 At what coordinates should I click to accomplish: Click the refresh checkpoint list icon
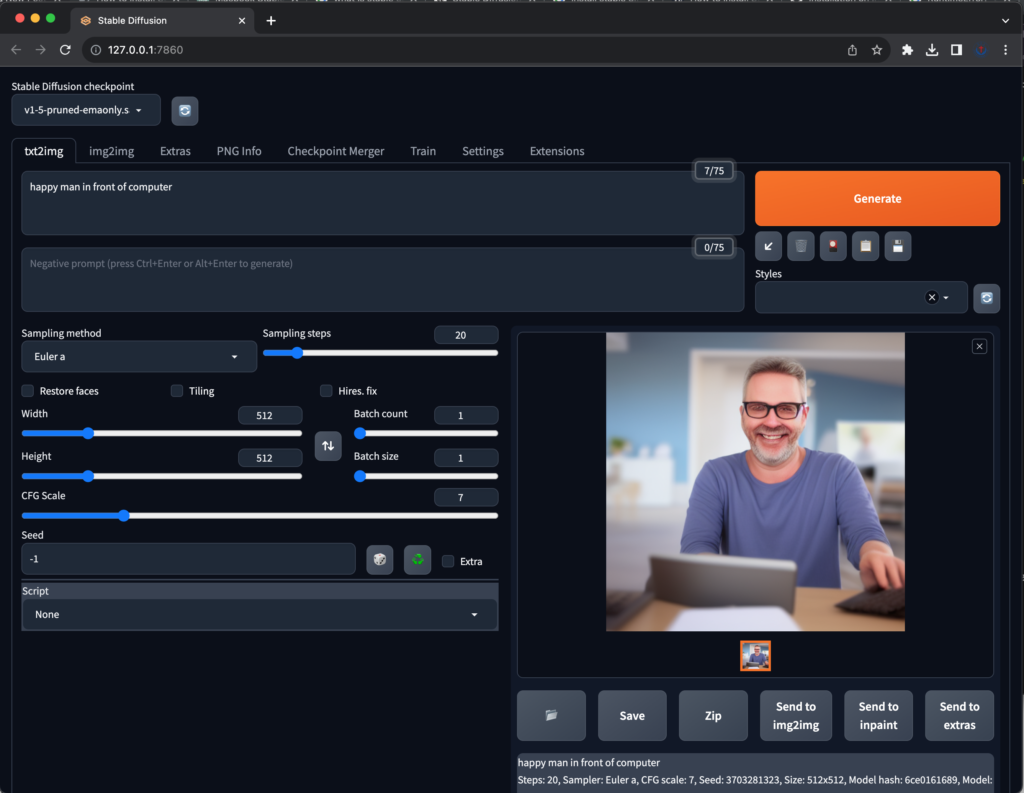[185, 111]
